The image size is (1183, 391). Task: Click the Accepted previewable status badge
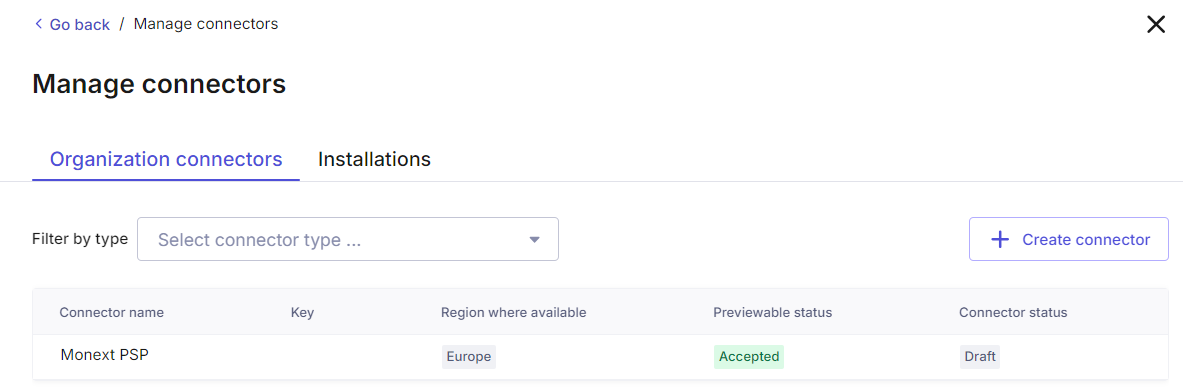(x=748, y=356)
